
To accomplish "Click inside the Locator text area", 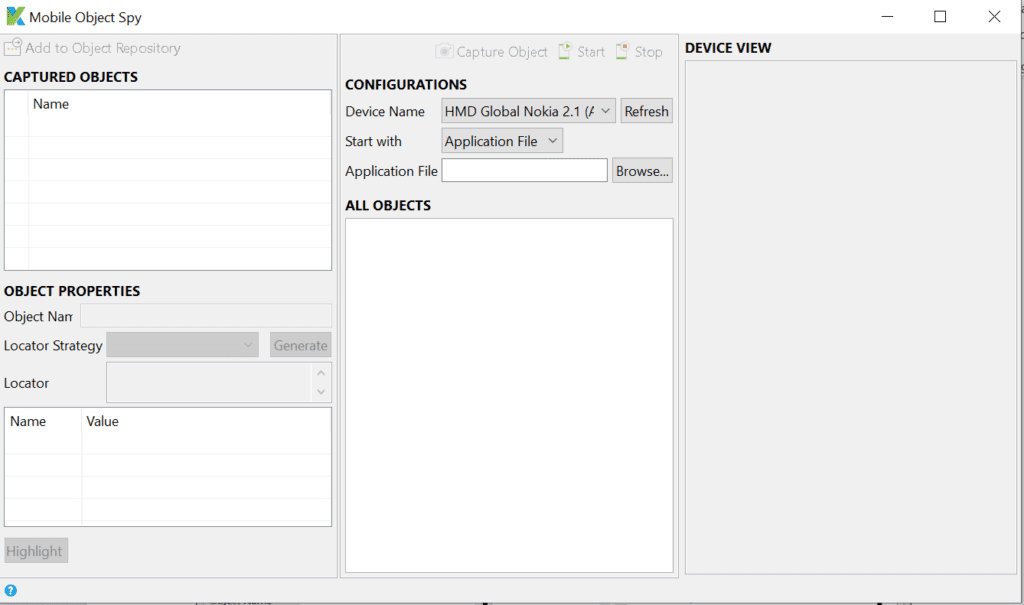I will [208, 383].
